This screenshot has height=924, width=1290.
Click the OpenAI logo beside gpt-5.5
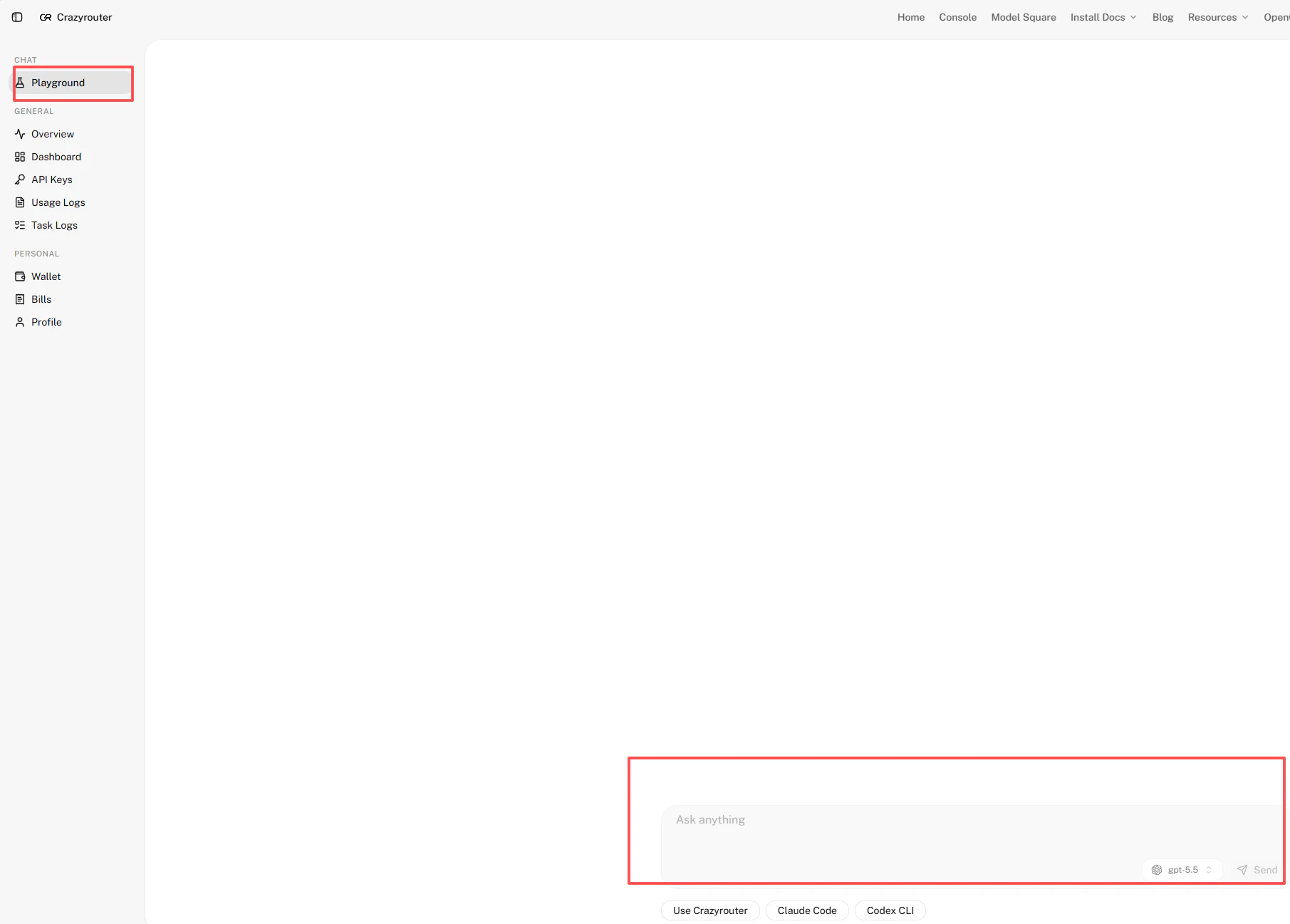click(1157, 870)
